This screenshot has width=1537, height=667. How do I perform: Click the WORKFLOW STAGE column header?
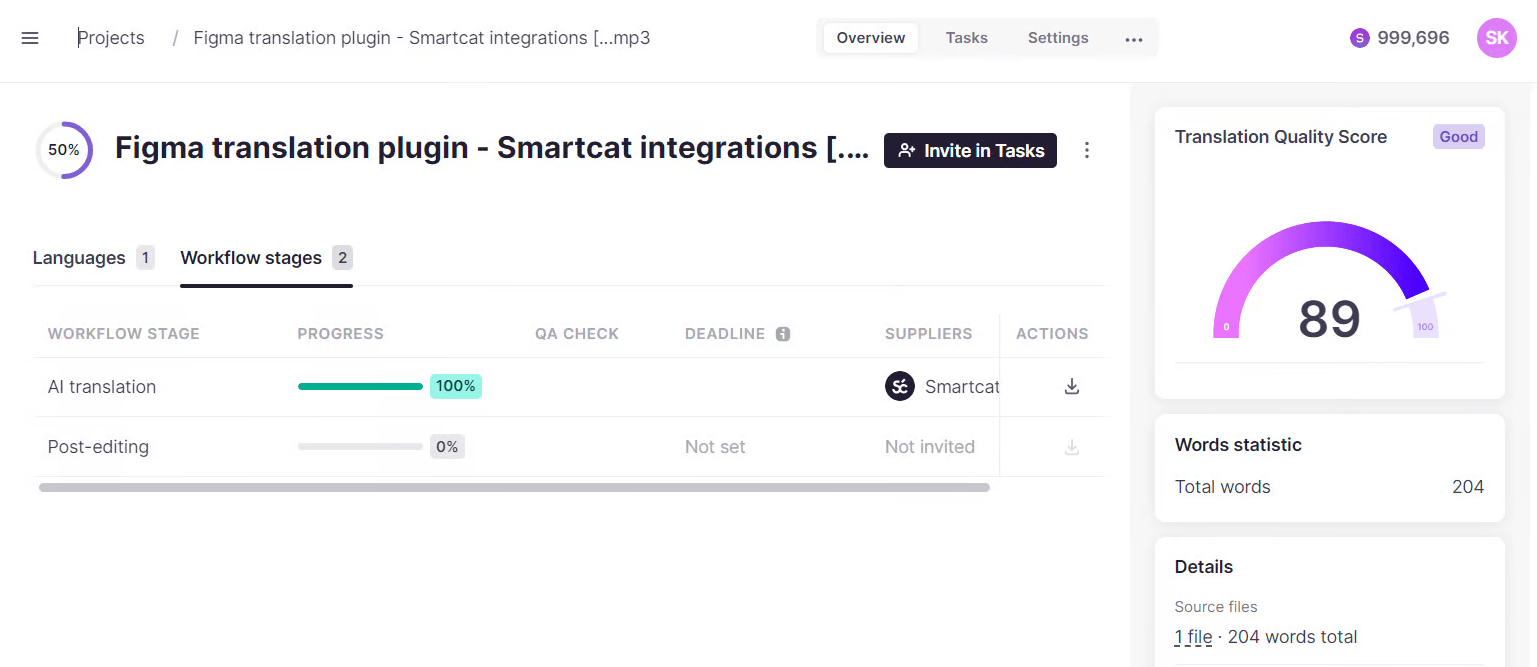[124, 334]
